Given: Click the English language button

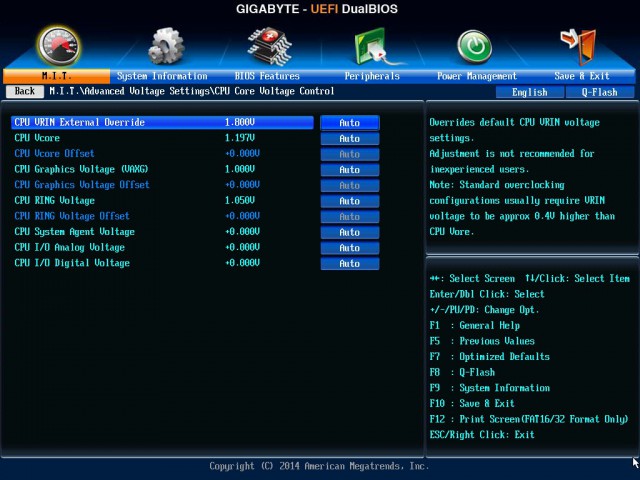Looking at the screenshot, I should coord(530,92).
